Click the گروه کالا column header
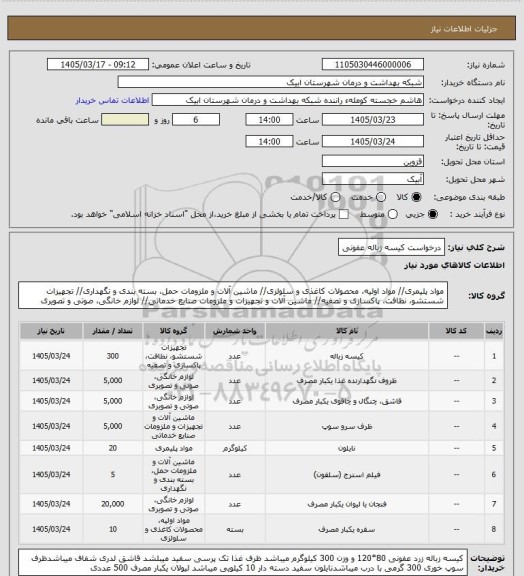 pos(173,331)
